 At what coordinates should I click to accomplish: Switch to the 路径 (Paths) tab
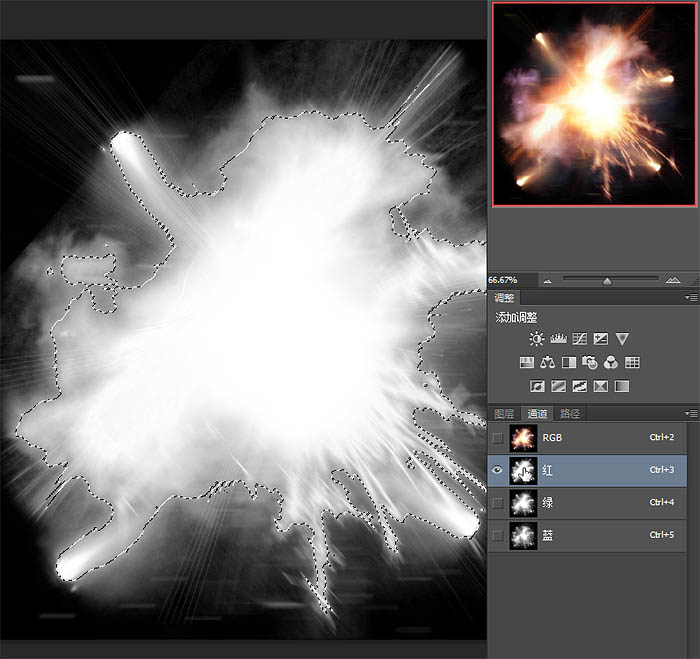click(569, 413)
